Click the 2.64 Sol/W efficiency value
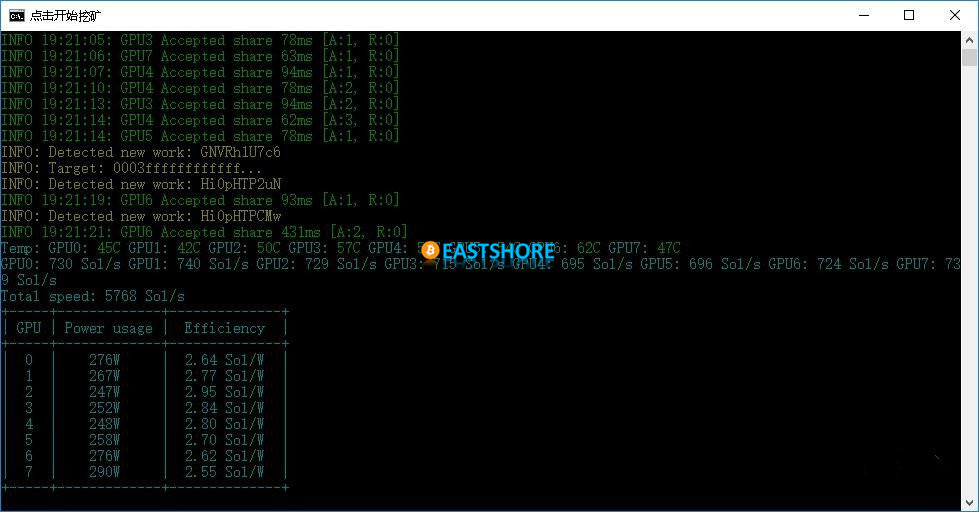Screen dimensions: 979x512 [225, 360]
